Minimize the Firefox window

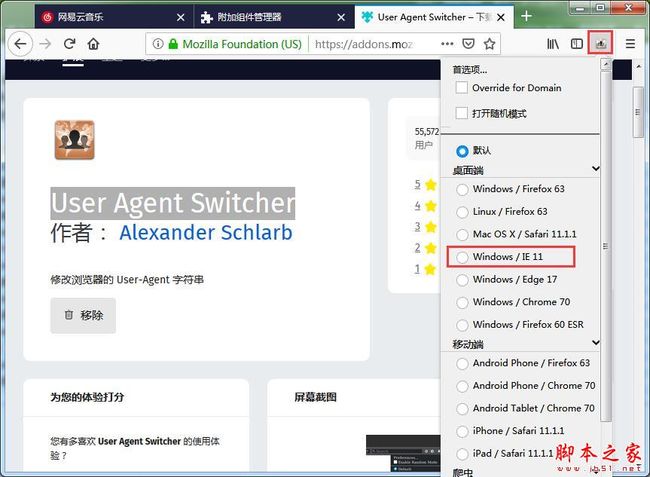tap(580, 8)
